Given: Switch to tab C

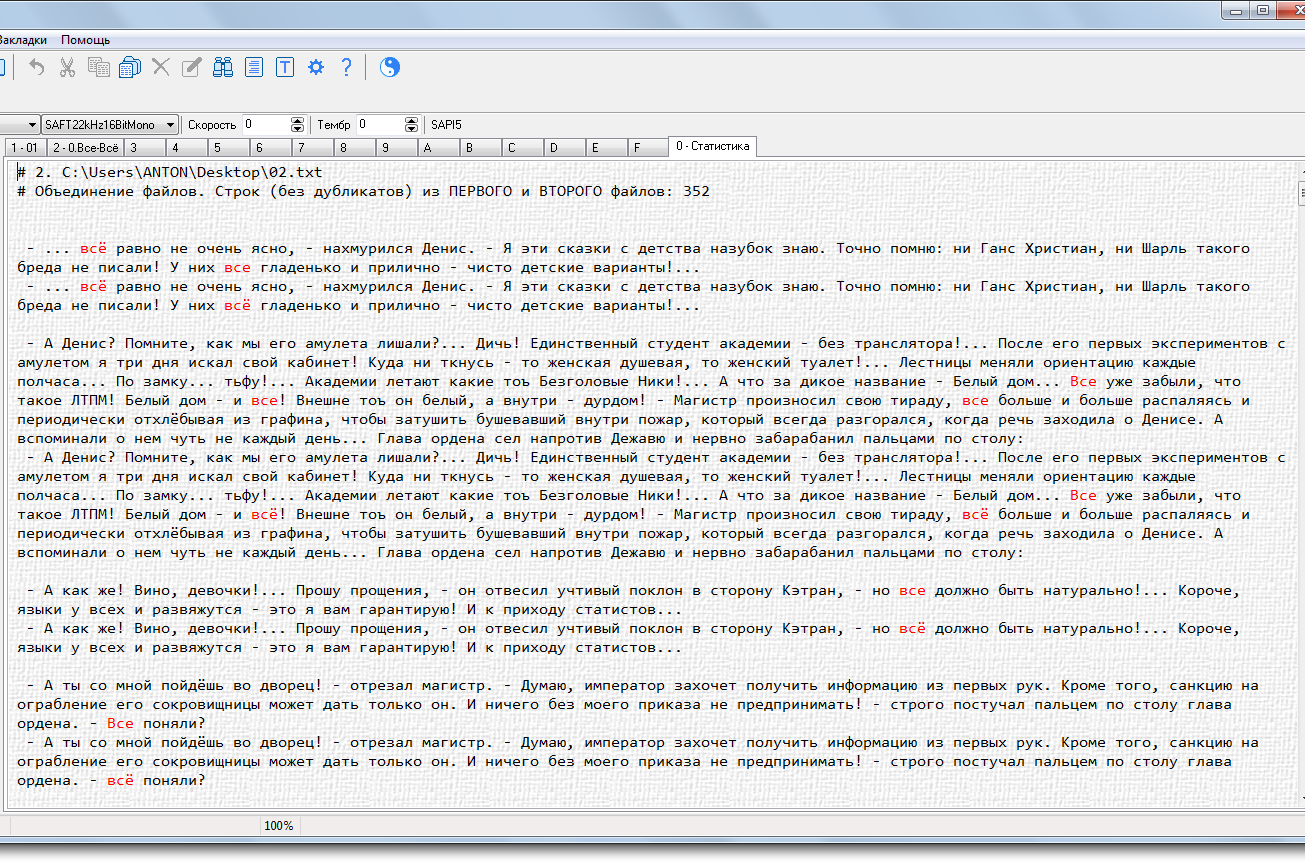Looking at the screenshot, I should [523, 147].
